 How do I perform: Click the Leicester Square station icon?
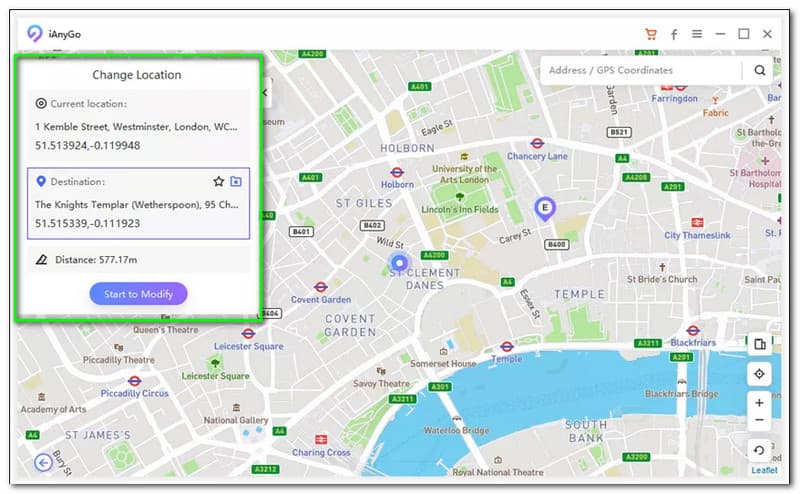[x=248, y=334]
